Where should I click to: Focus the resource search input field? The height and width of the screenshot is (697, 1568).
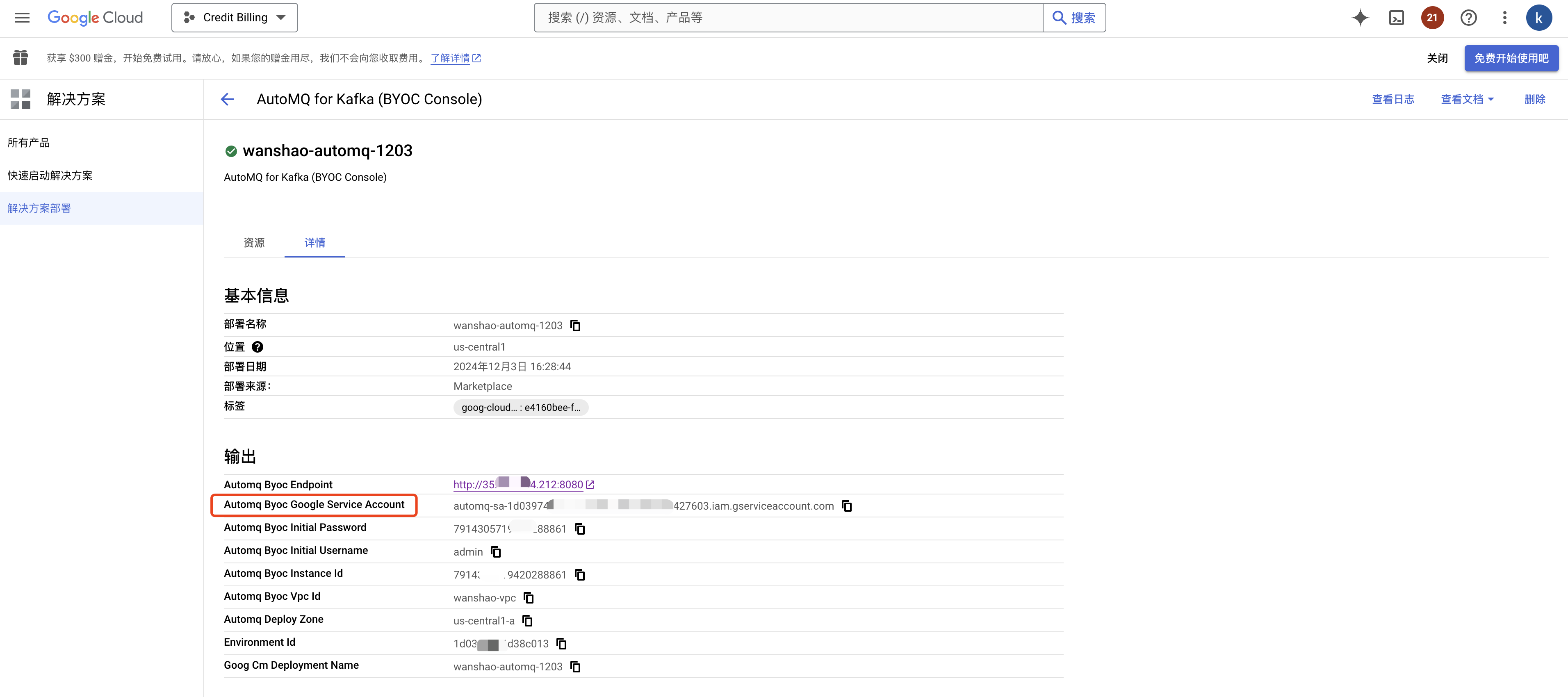788,18
